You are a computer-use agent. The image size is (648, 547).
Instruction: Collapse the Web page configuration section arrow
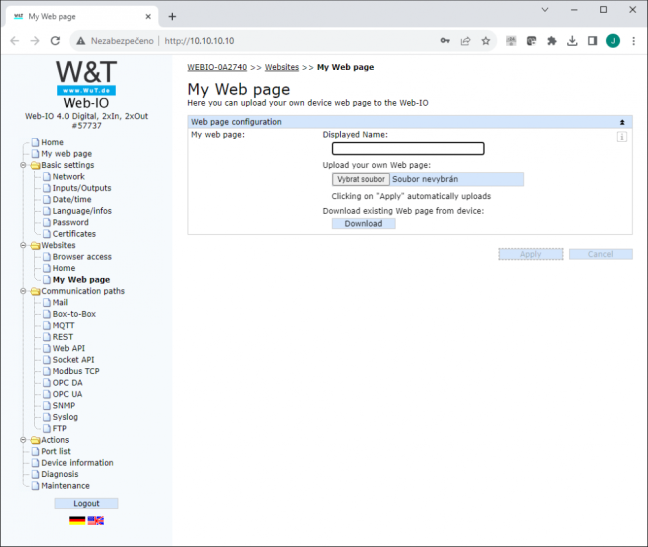pos(622,122)
